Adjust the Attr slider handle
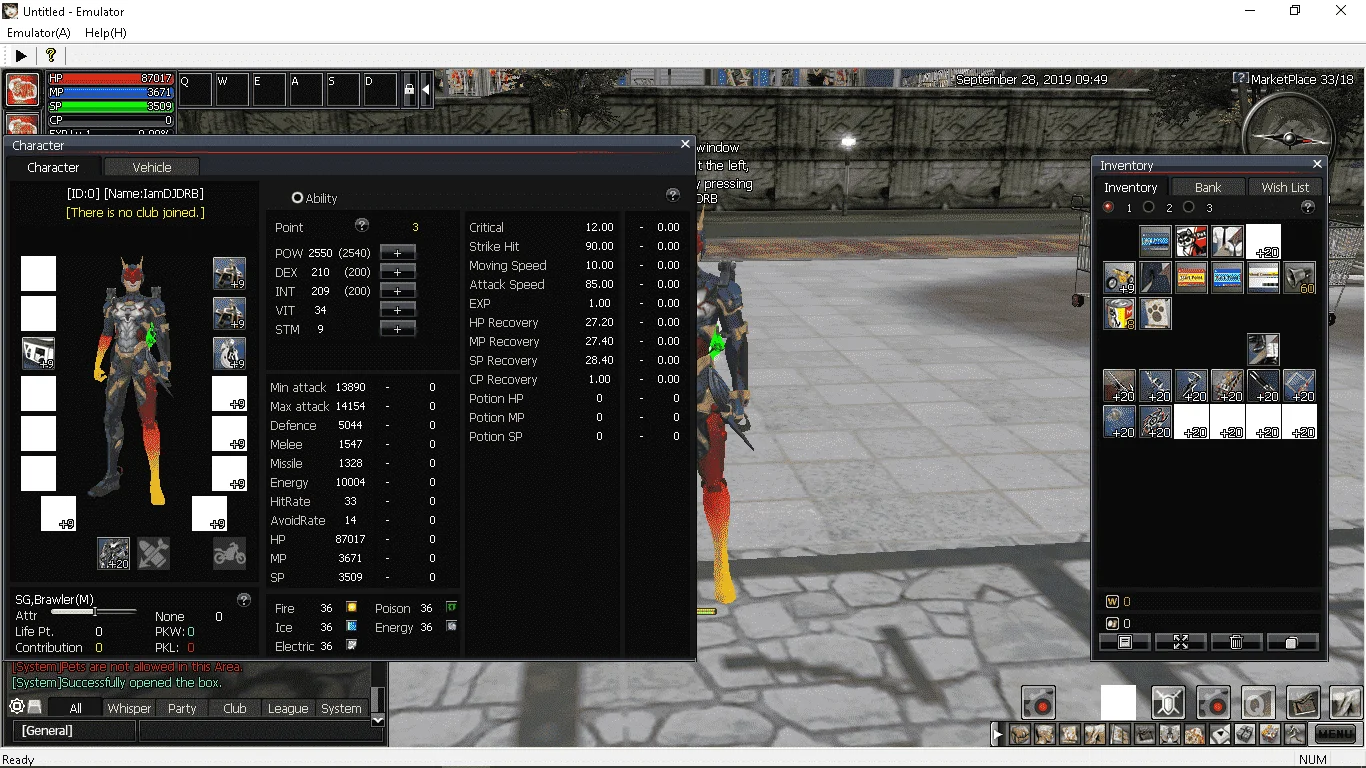Screen dimensions: 1366x768 tap(94, 611)
